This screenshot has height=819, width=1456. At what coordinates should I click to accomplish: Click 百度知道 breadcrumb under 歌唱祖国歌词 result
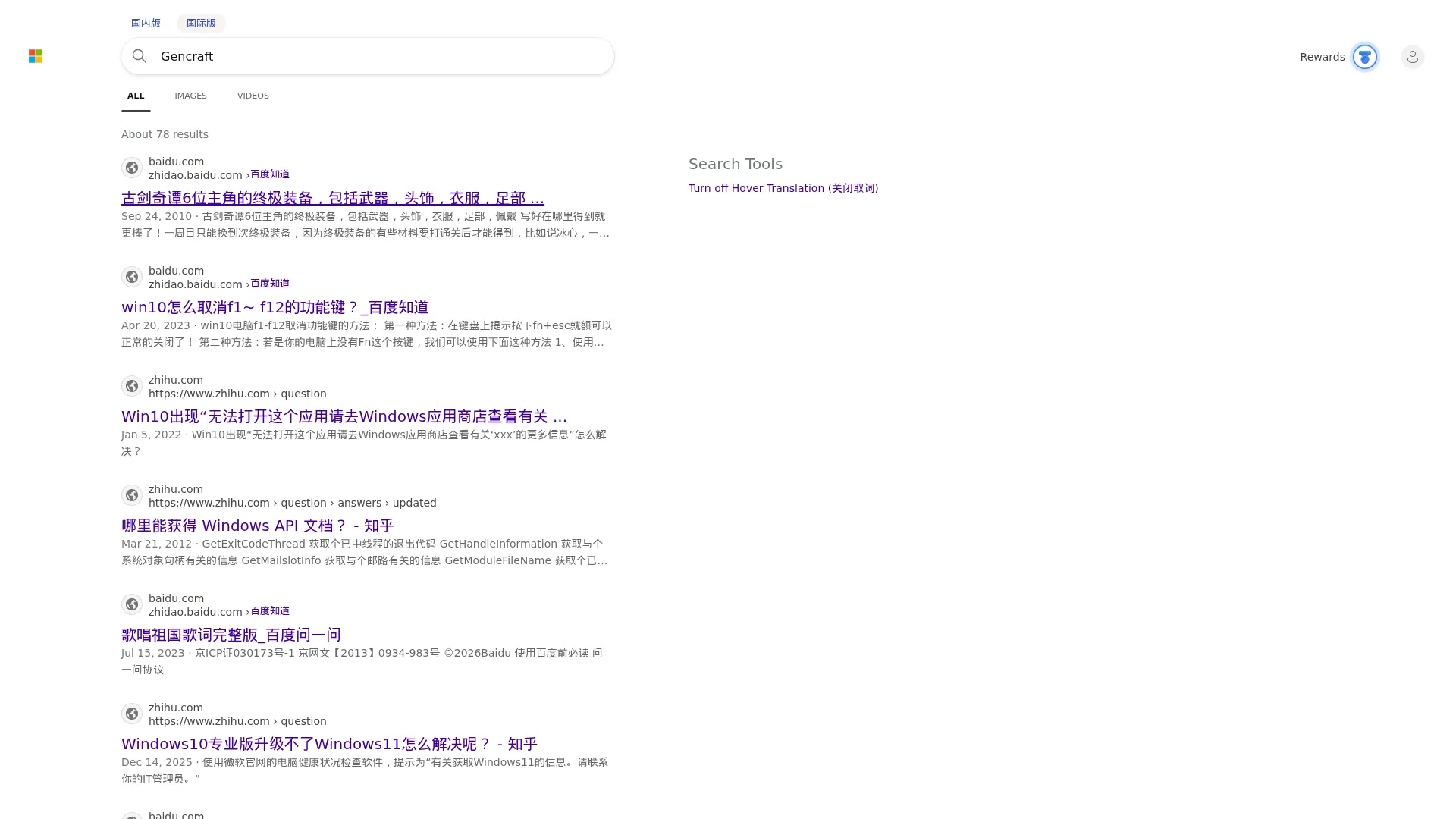(270, 611)
